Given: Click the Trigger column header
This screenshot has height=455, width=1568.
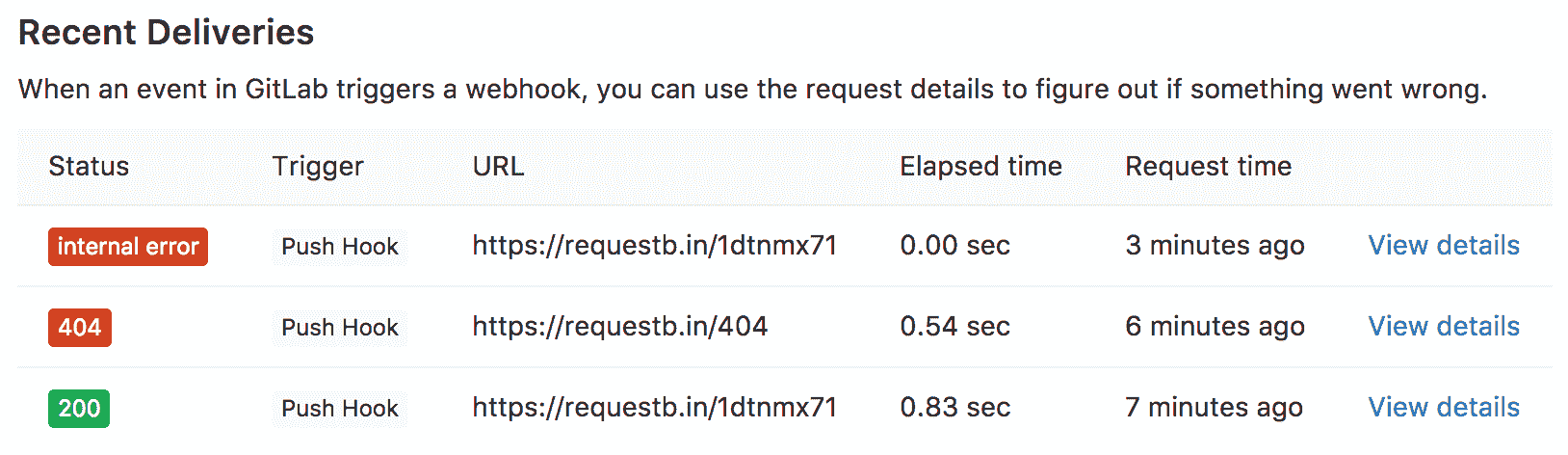Looking at the screenshot, I should 318,167.
